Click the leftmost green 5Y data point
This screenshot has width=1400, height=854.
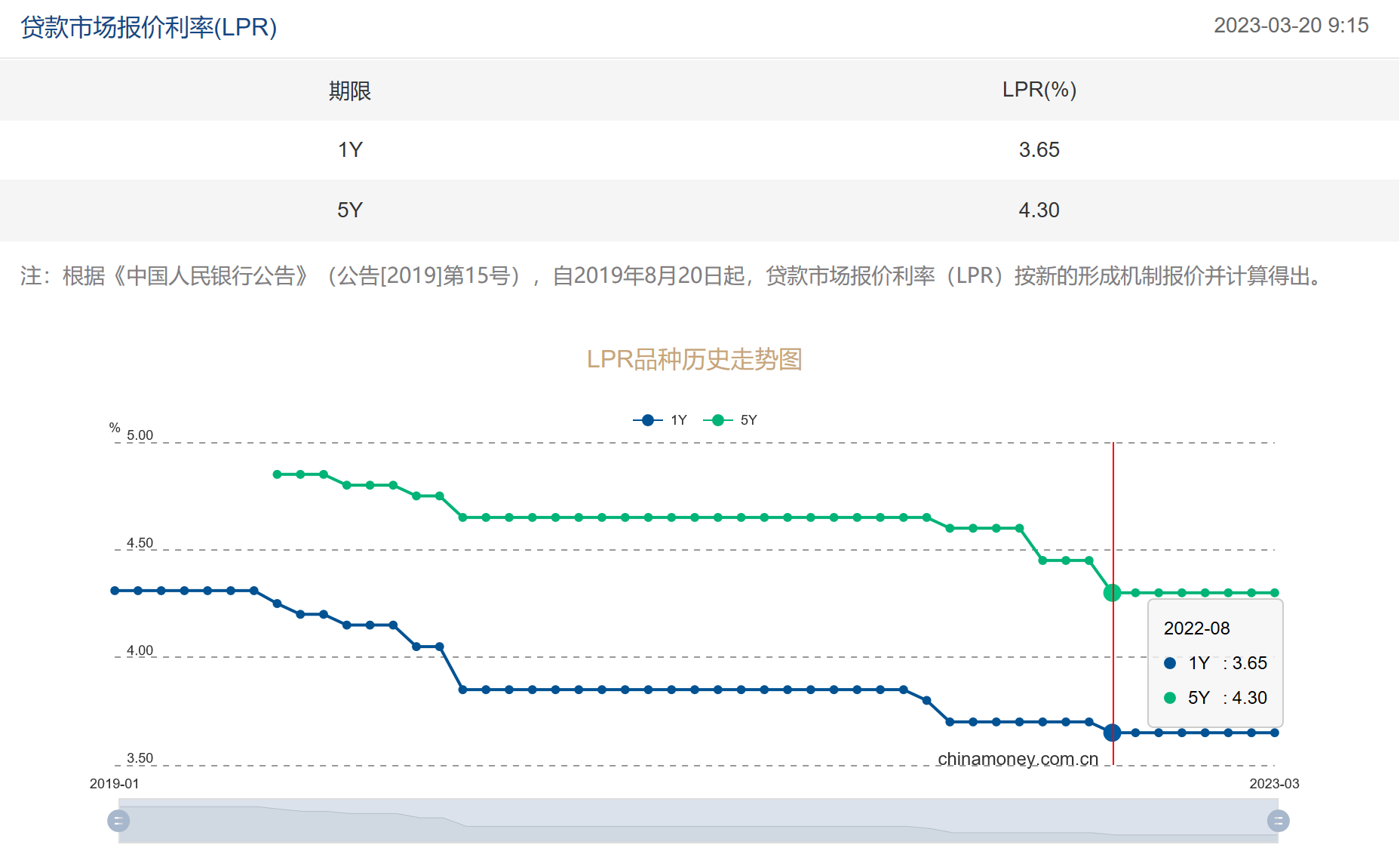click(277, 475)
